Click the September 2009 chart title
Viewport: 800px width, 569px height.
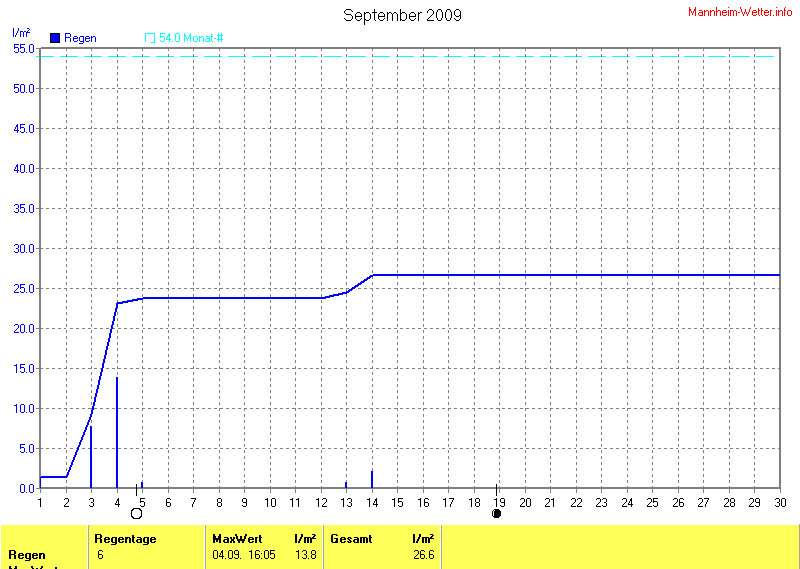click(x=402, y=15)
